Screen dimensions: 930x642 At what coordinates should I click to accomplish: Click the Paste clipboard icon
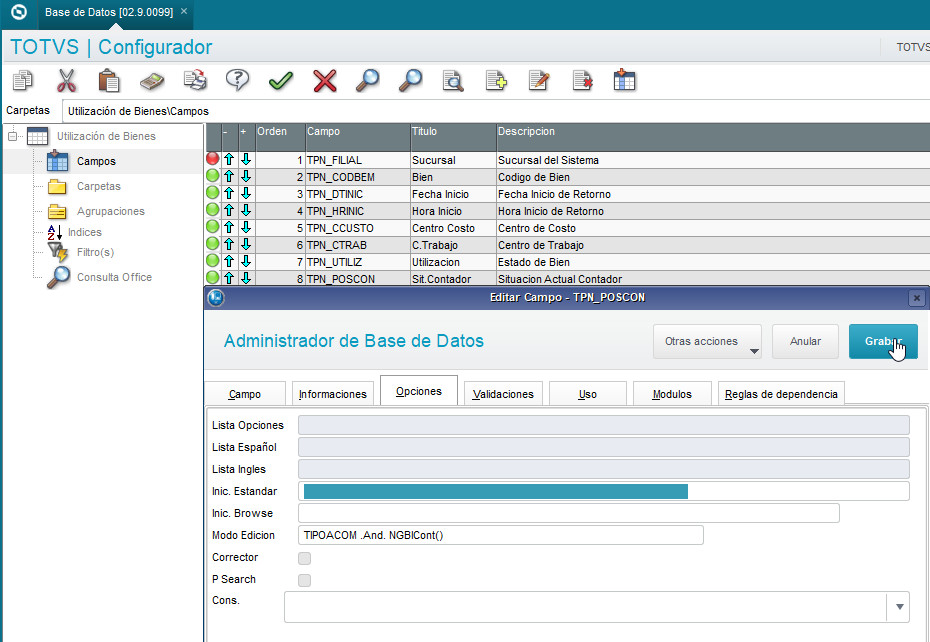coord(109,80)
